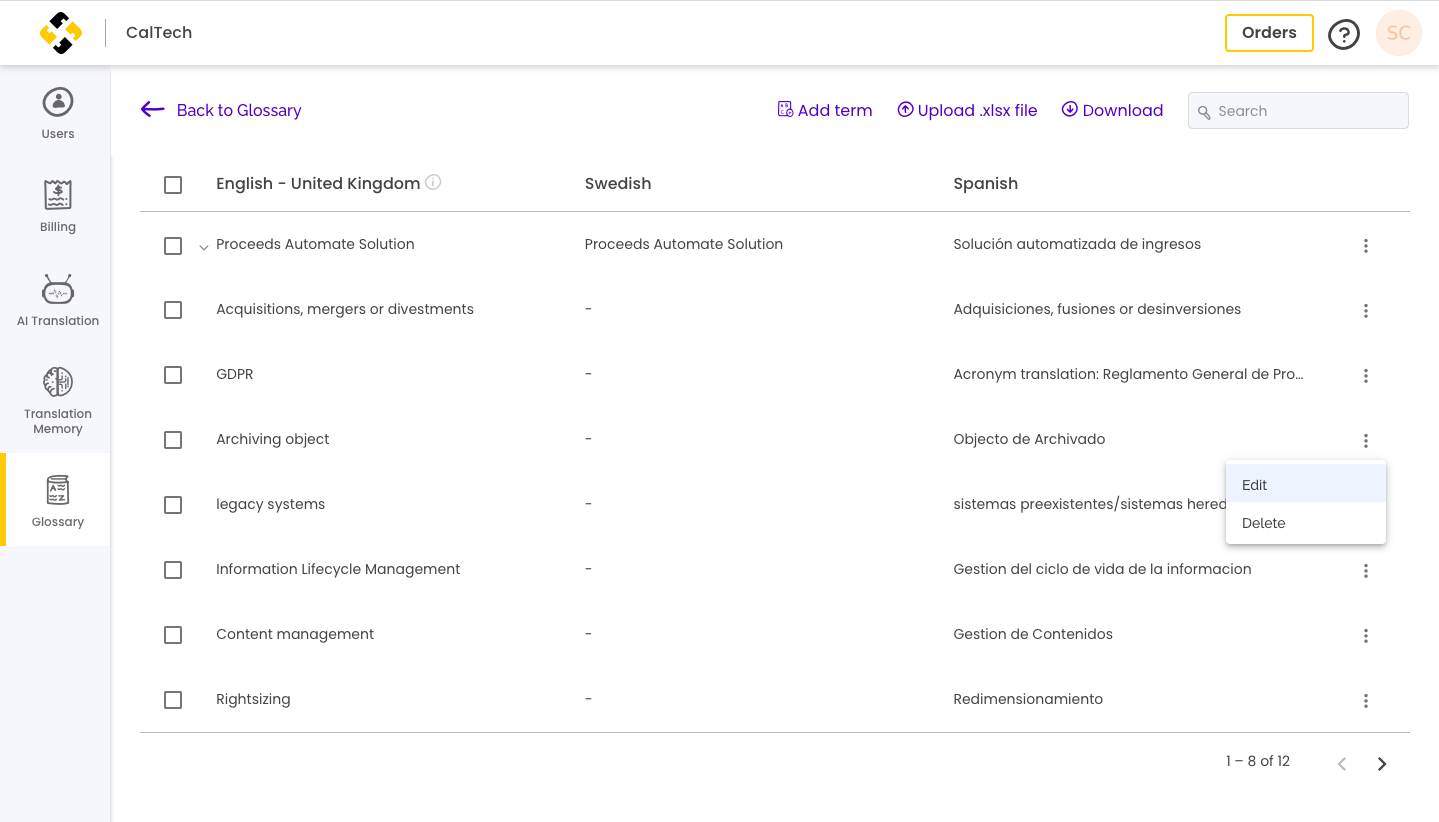Toggle the select-all checkbox in the header
This screenshot has width=1439, height=822.
point(173,185)
